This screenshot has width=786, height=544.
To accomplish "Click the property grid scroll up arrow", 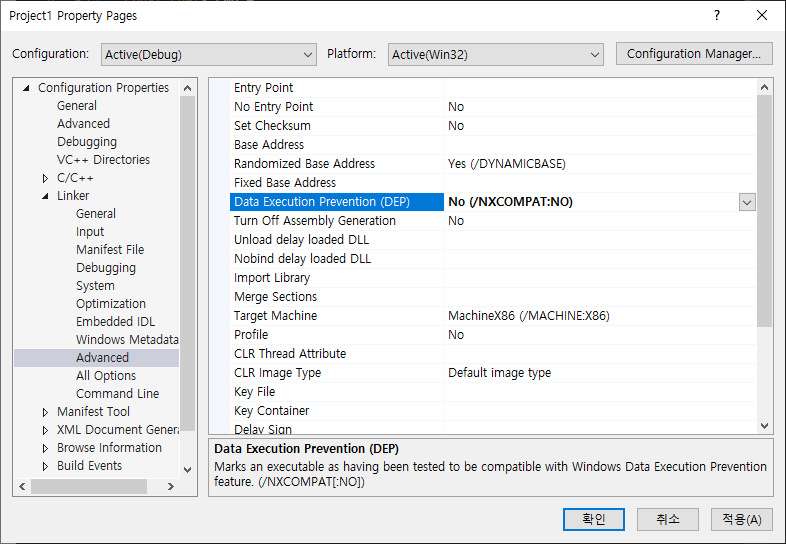I will click(x=764, y=87).
